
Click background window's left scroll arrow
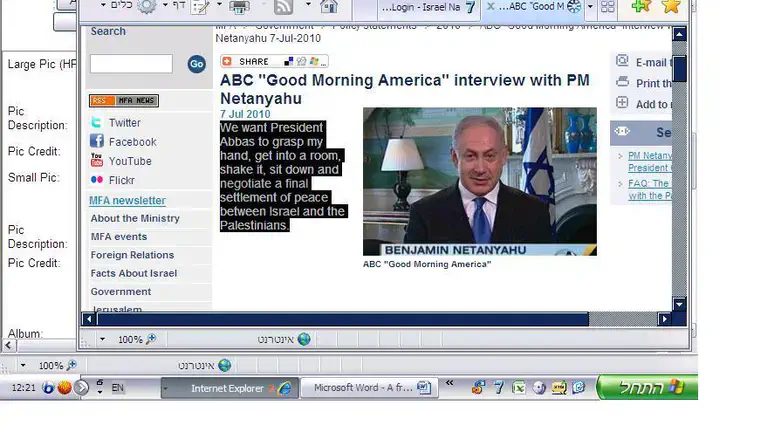pyautogui.click(x=8, y=345)
